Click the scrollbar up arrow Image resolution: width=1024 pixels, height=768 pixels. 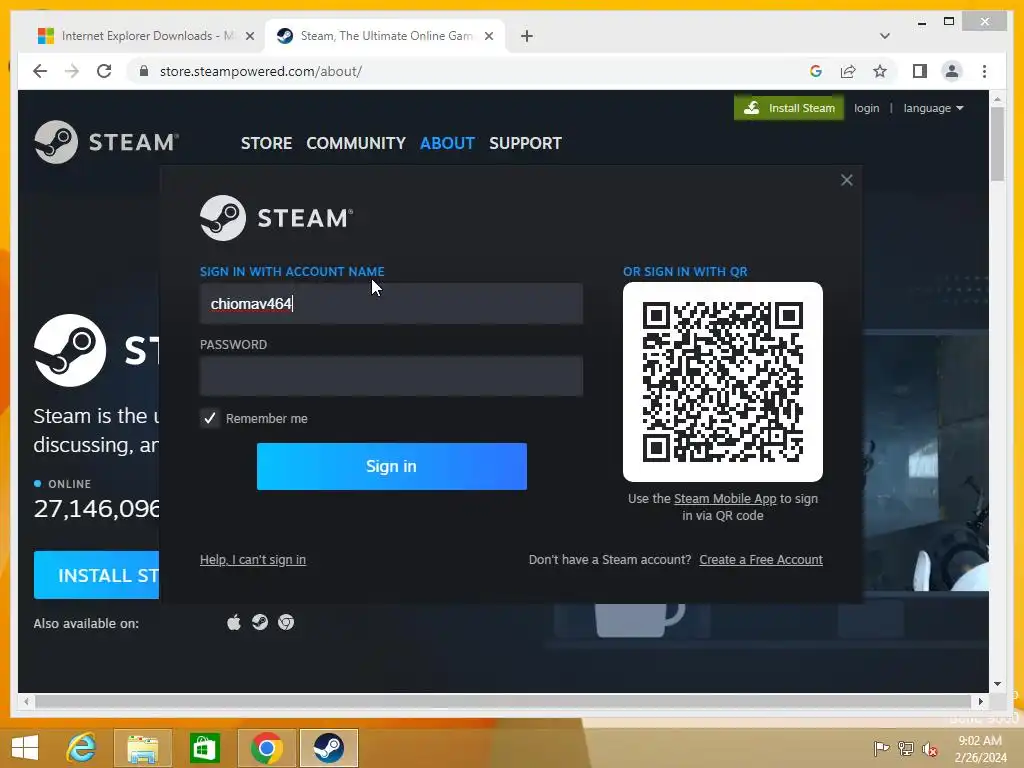[x=997, y=99]
